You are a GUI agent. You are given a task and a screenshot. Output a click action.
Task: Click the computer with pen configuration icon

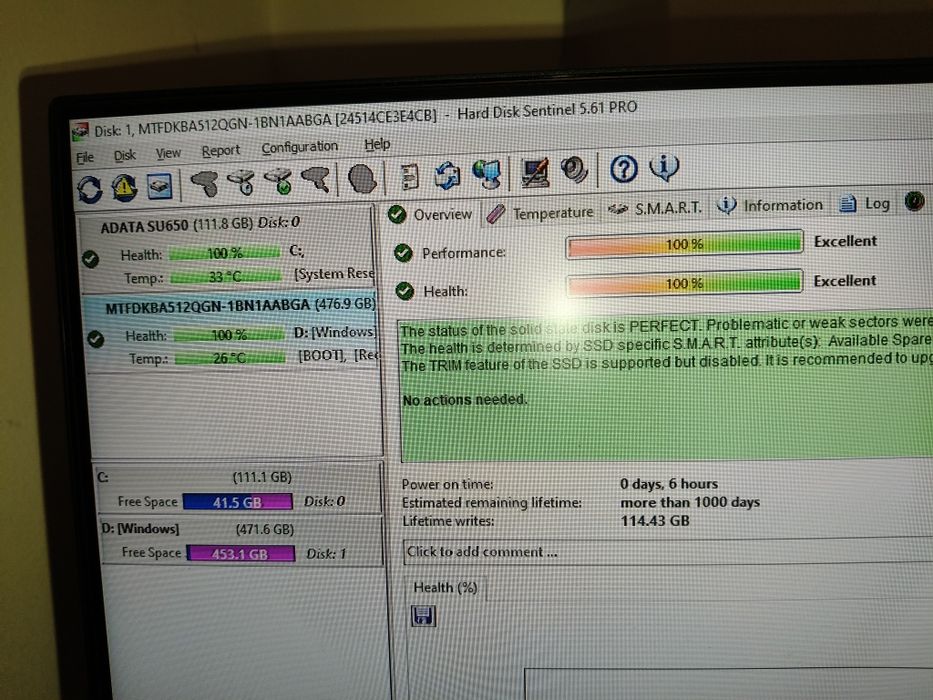535,172
